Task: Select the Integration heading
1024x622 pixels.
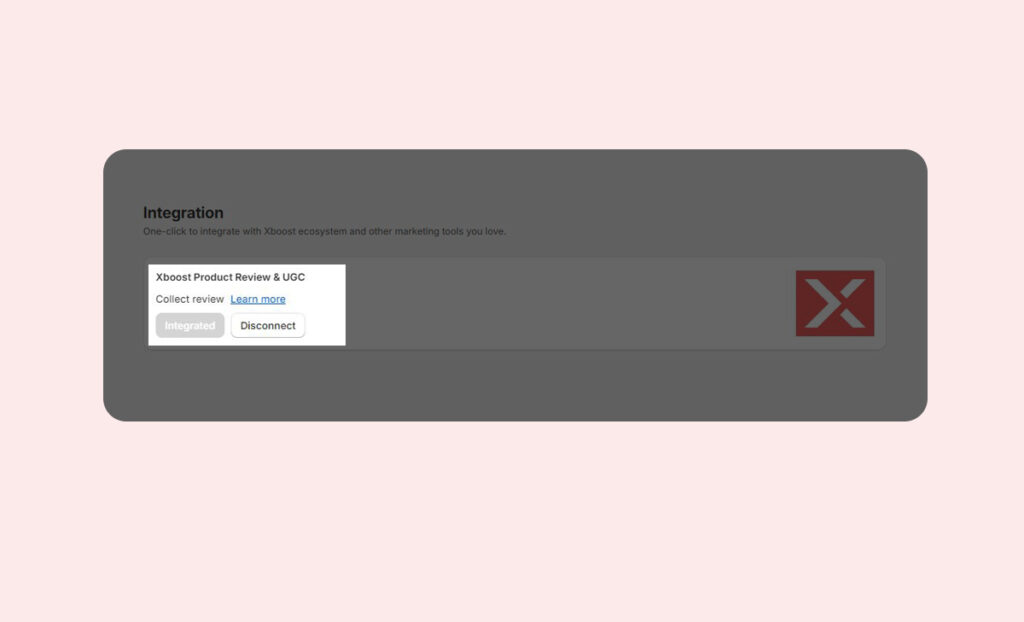Action: [183, 213]
